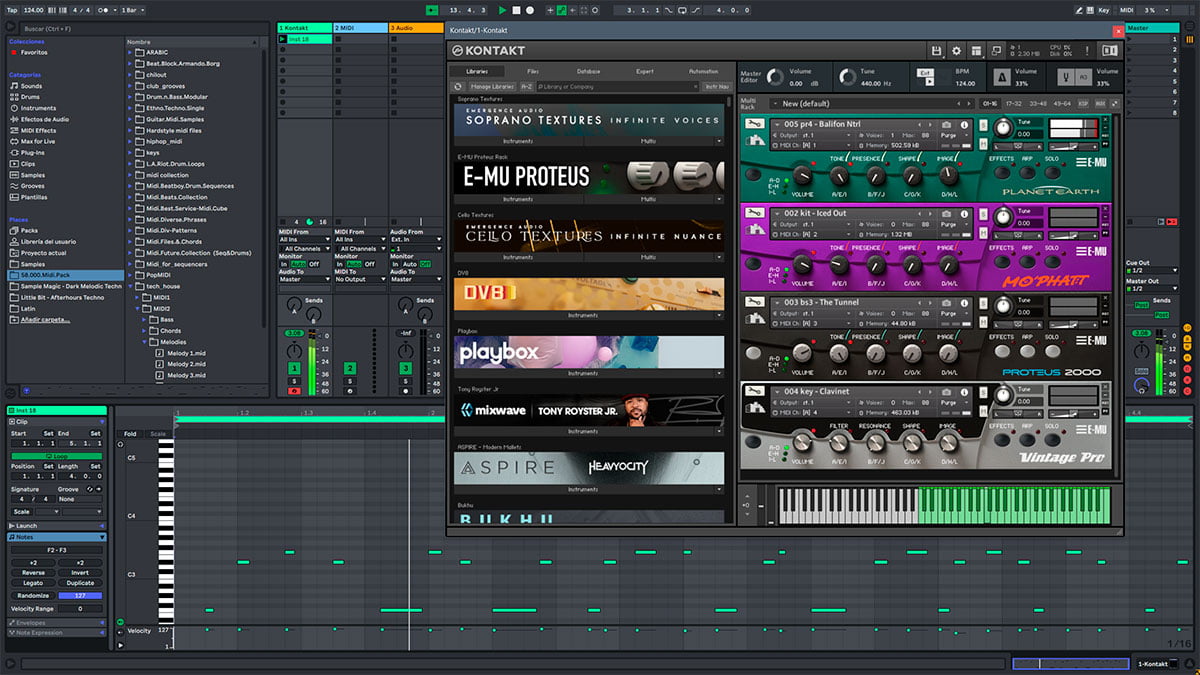Solo the 005 pr4 Balifon instrument
Viewport: 1200px width, 675px height.
[981, 125]
